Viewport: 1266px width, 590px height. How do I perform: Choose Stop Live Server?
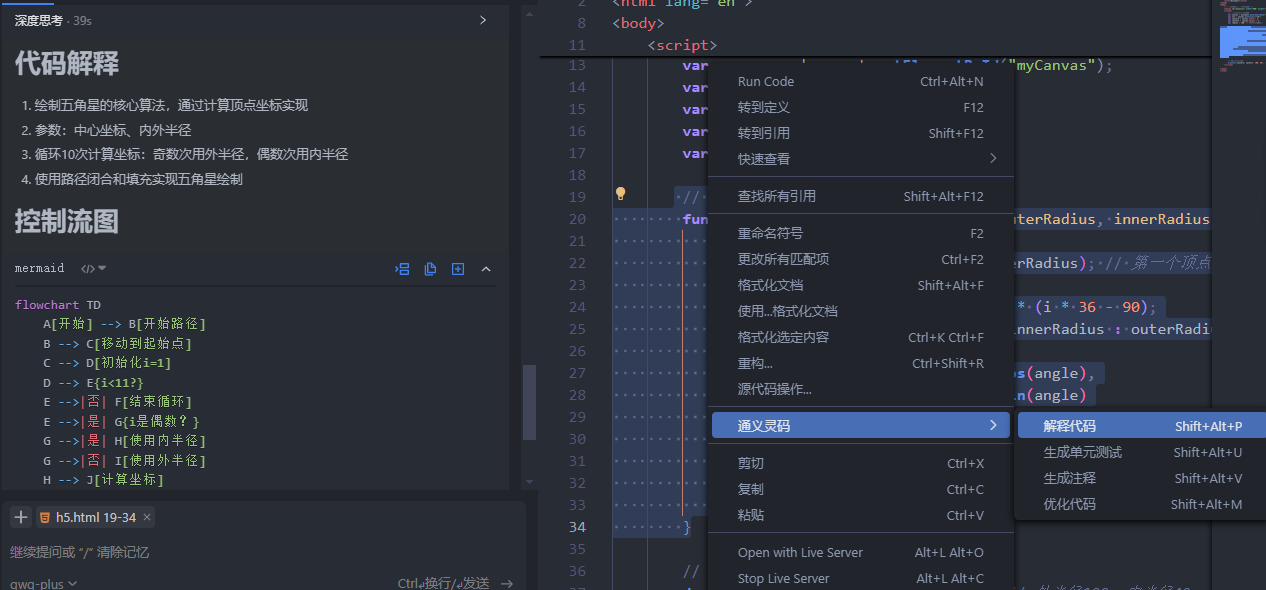click(x=861, y=578)
